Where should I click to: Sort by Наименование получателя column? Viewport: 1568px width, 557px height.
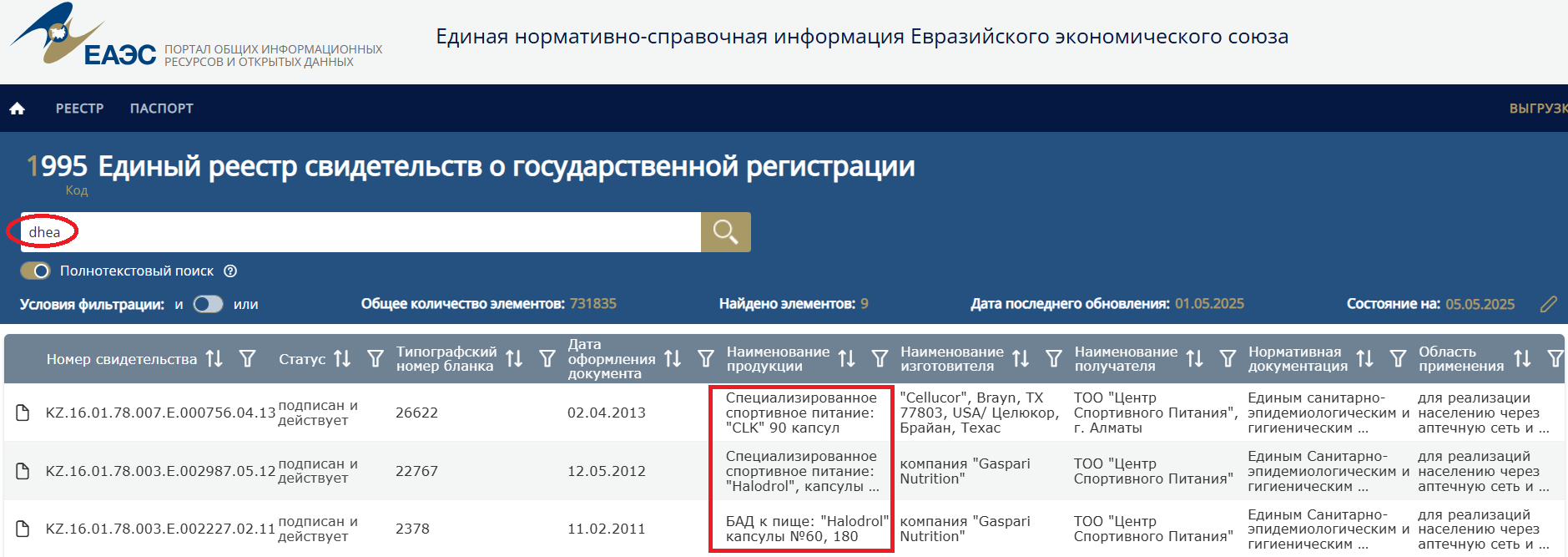pos(1195,358)
